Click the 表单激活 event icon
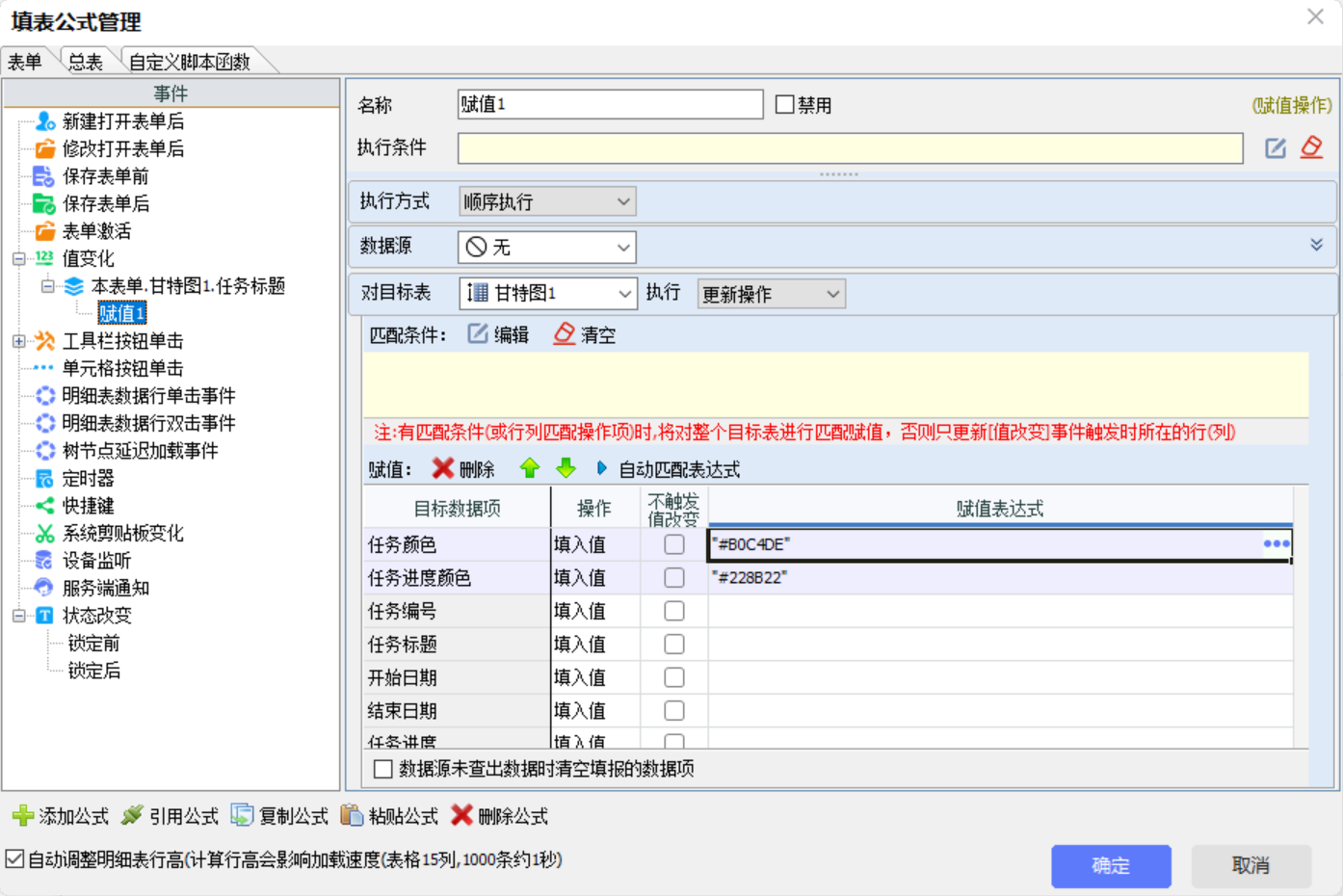1343x896 pixels. (x=45, y=231)
